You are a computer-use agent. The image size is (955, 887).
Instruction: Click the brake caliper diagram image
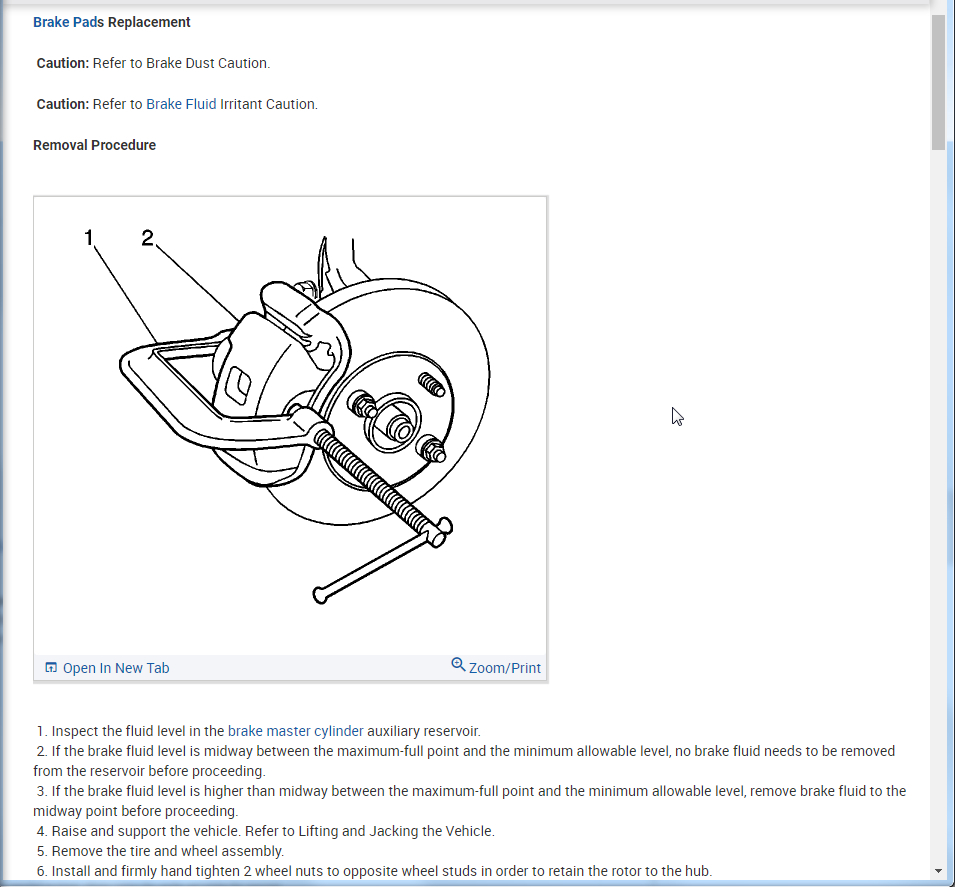(291, 425)
